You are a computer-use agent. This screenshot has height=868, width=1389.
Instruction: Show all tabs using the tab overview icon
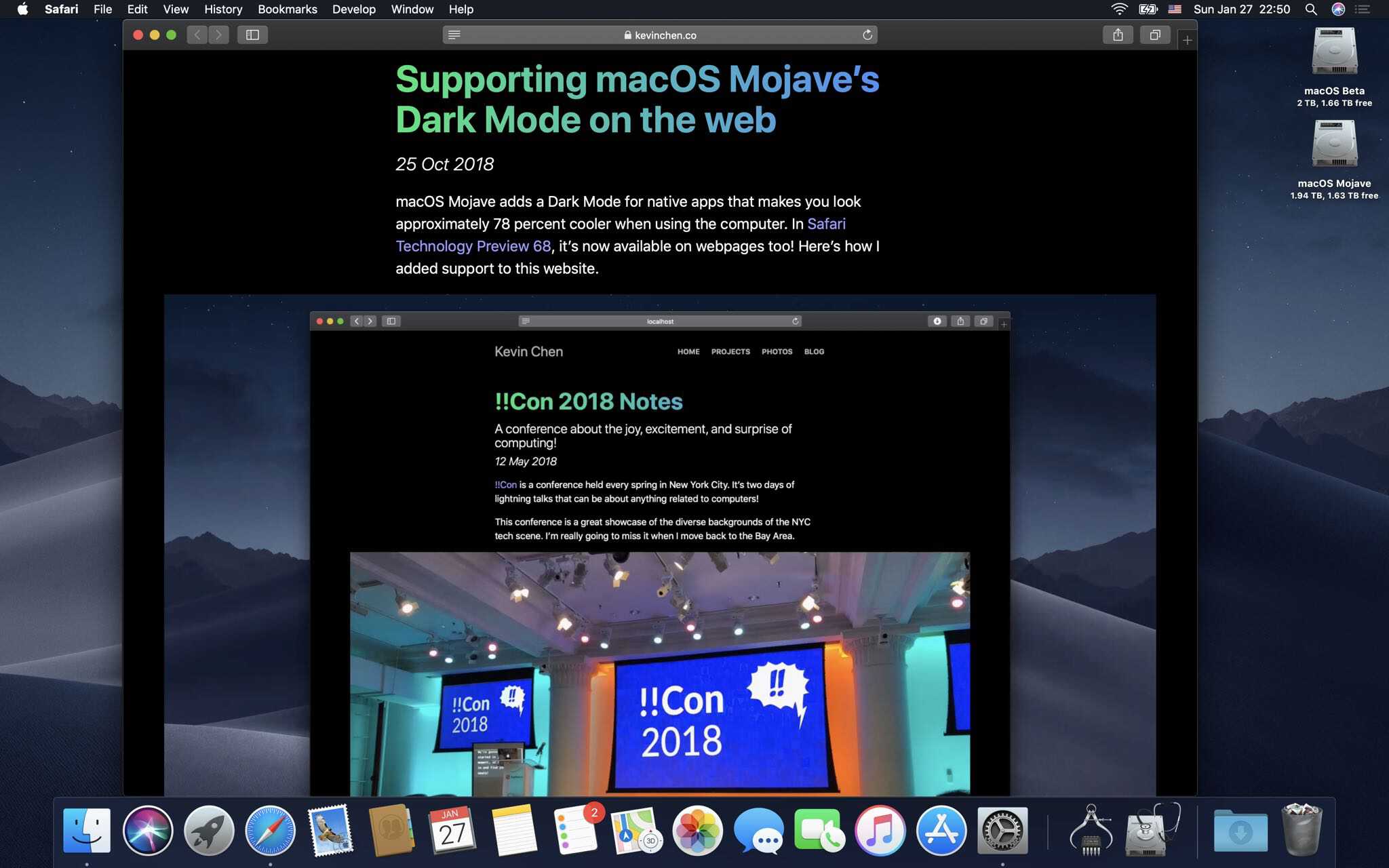point(1155,35)
